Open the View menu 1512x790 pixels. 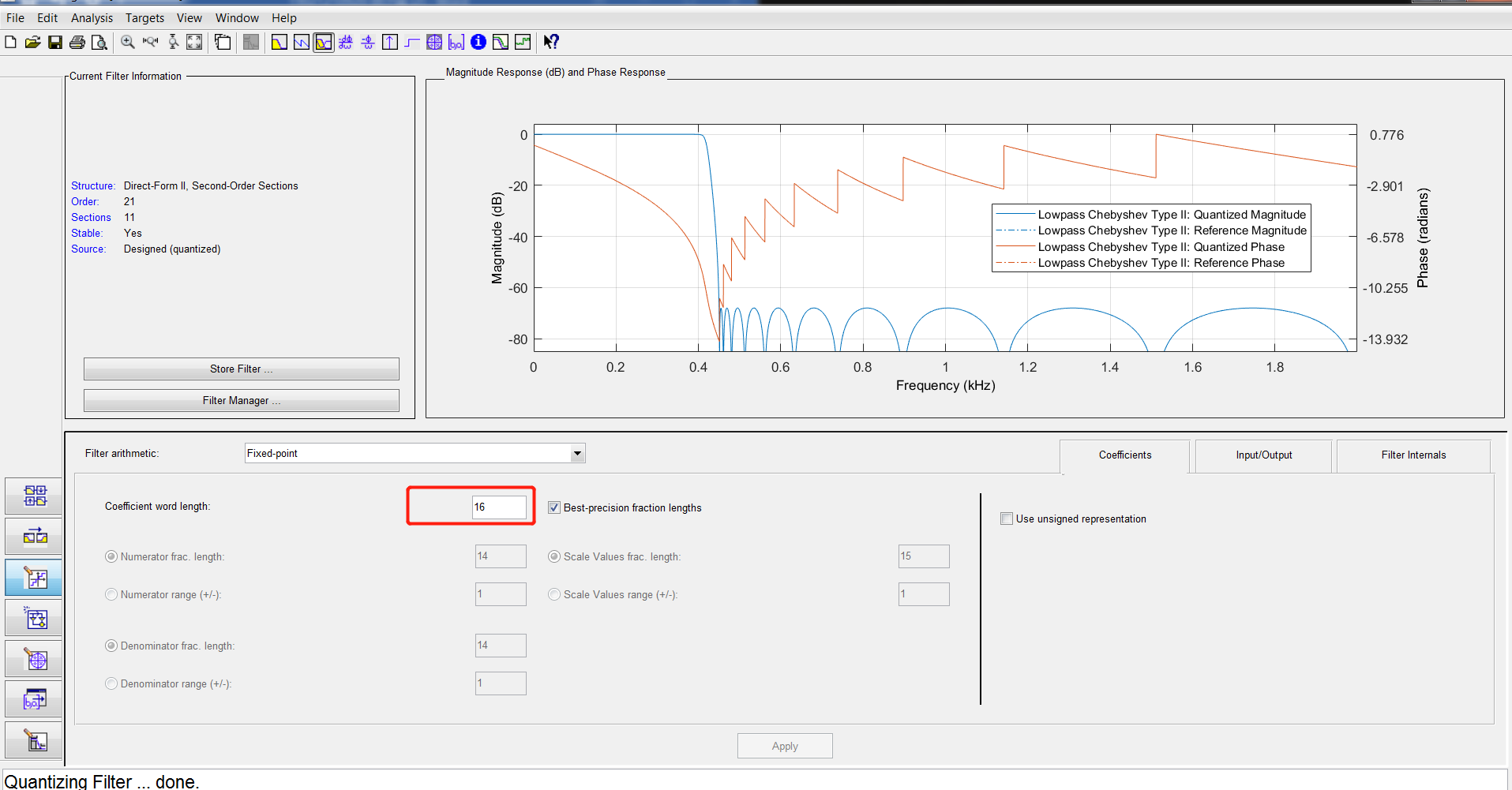pyautogui.click(x=189, y=17)
